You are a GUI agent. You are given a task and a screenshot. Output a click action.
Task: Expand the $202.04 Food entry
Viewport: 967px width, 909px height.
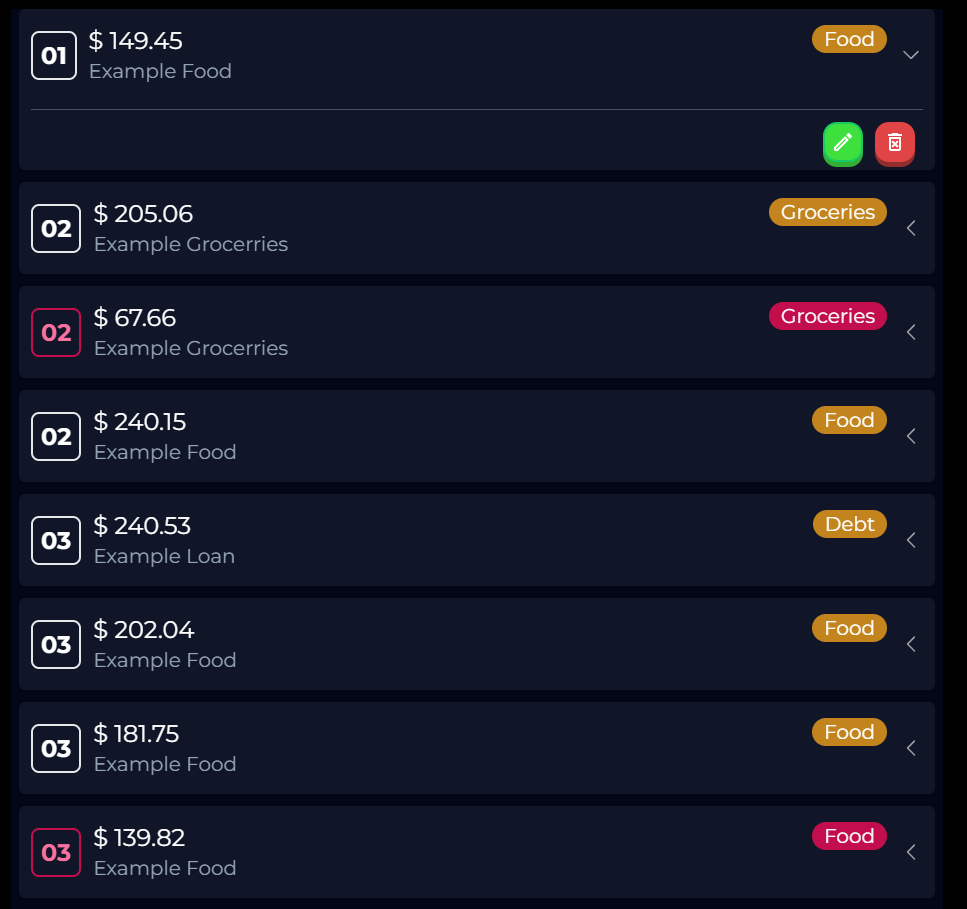click(910, 644)
